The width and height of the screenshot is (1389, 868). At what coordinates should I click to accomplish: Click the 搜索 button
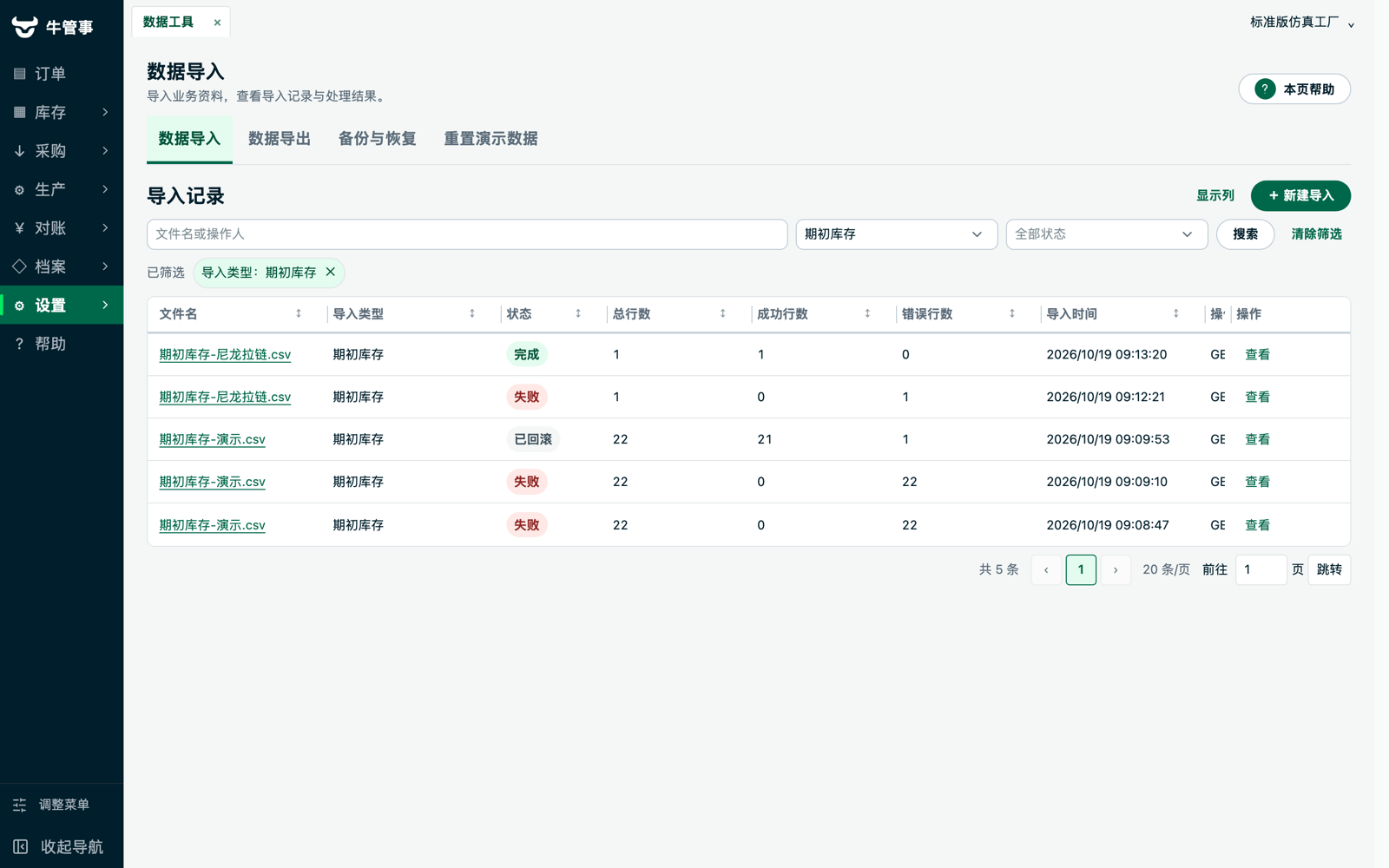(x=1245, y=234)
